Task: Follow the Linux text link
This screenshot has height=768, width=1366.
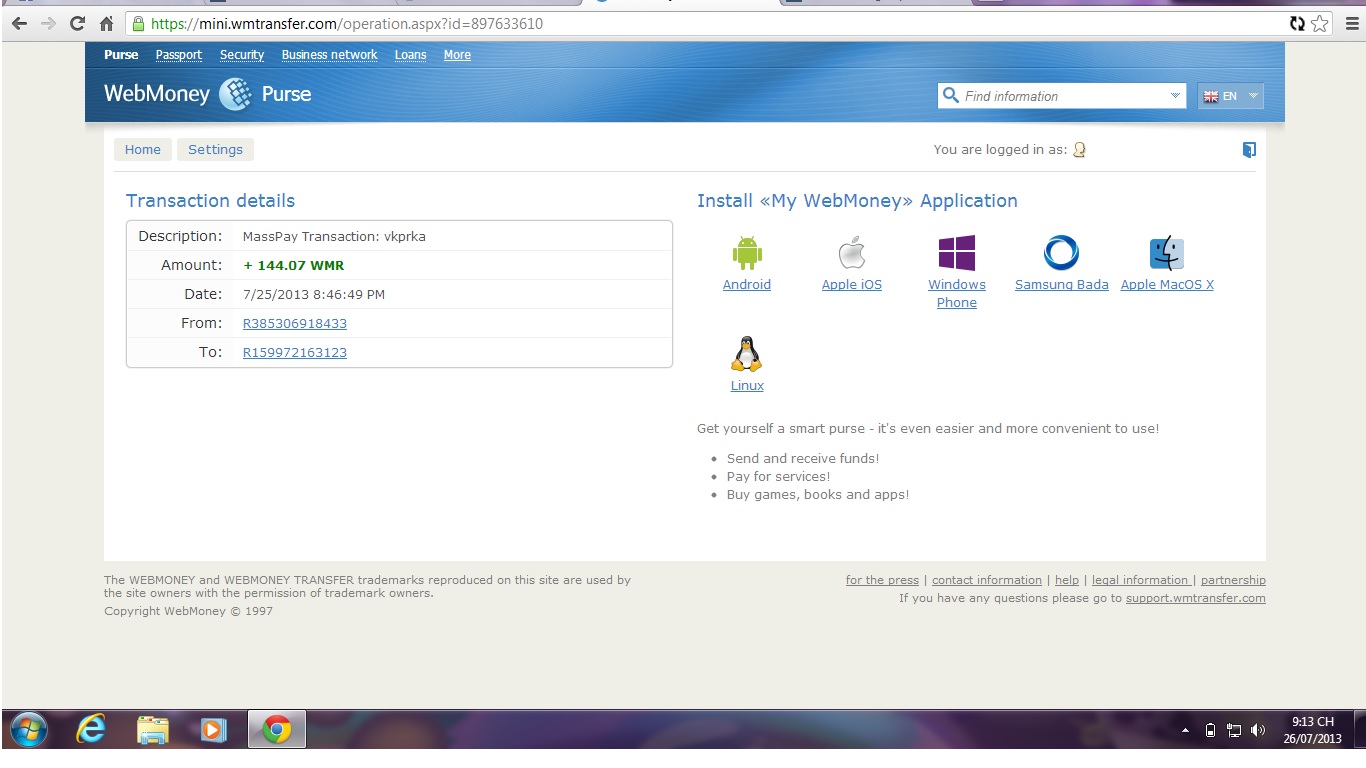Action: tap(747, 386)
